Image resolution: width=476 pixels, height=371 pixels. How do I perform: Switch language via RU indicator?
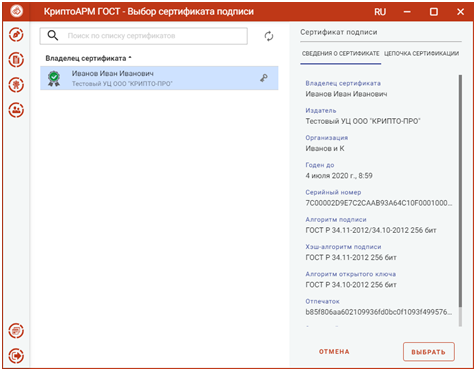click(x=380, y=12)
